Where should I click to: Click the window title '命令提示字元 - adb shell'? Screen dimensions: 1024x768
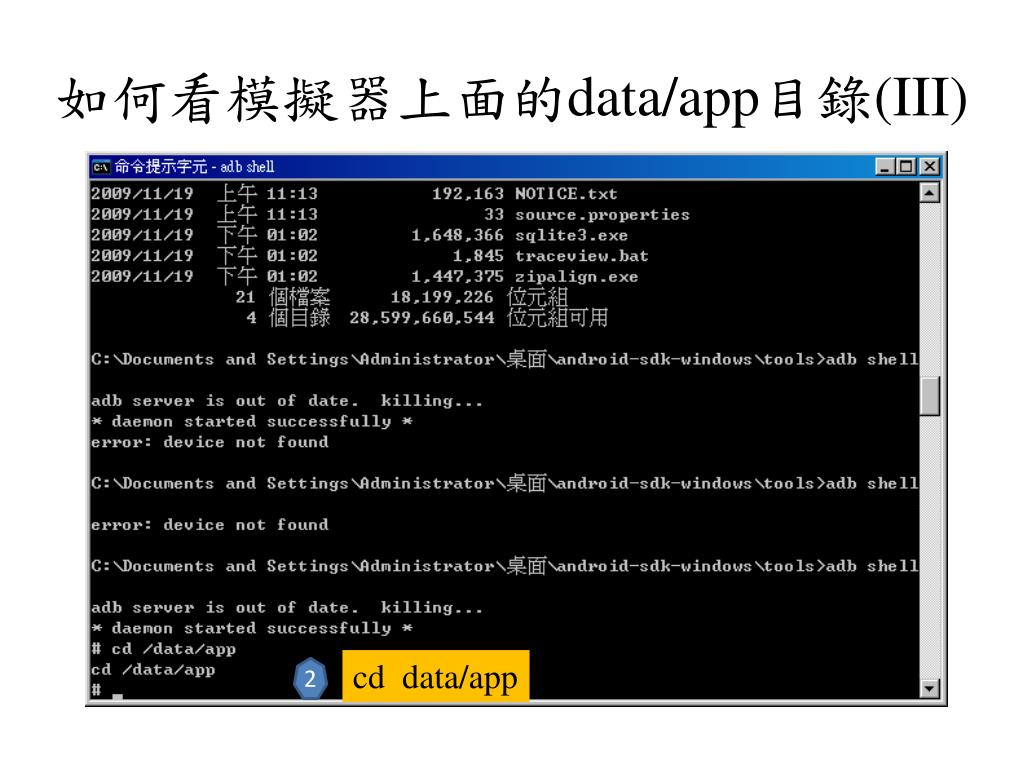click(x=195, y=167)
